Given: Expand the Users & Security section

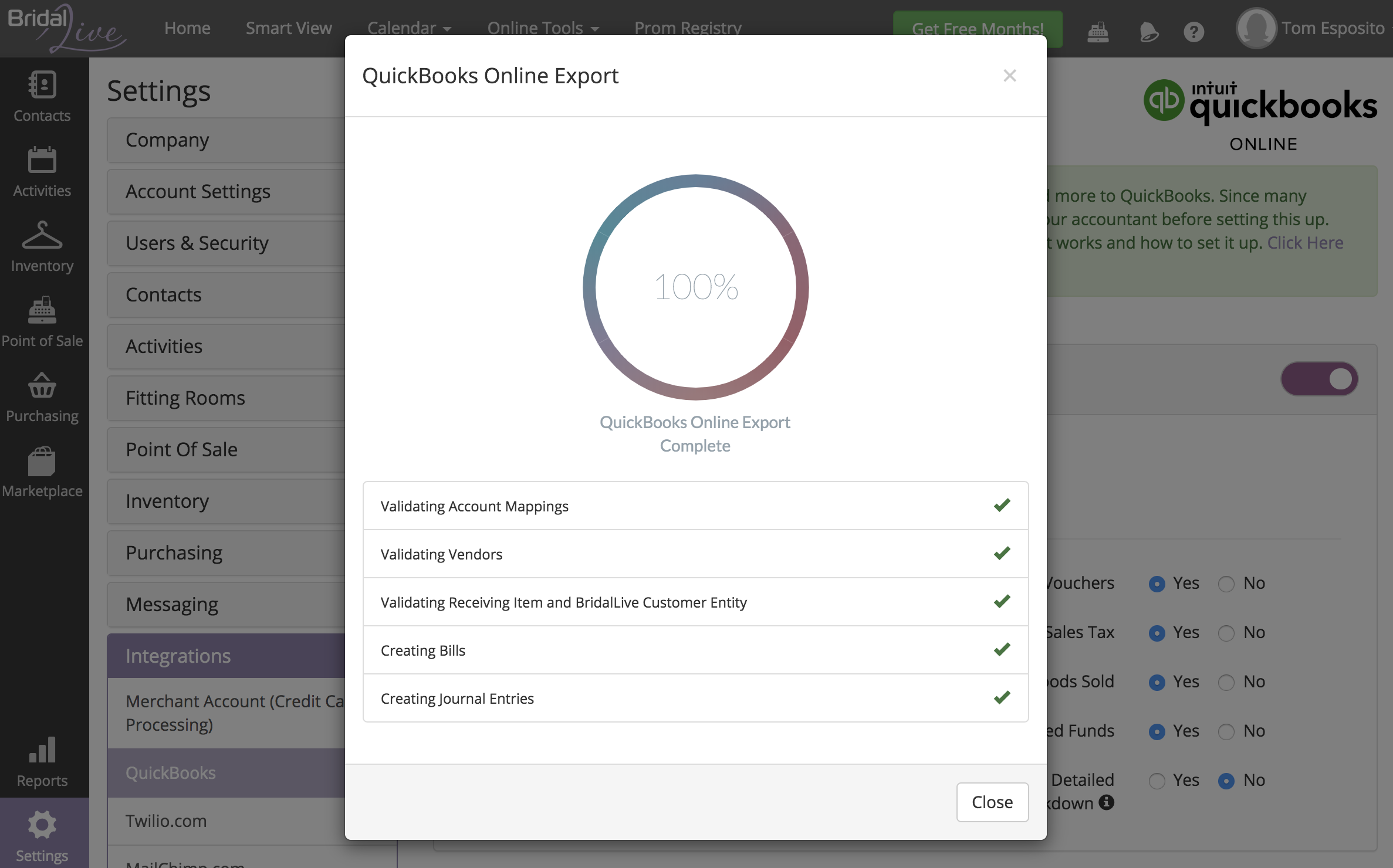Looking at the screenshot, I should pos(226,243).
